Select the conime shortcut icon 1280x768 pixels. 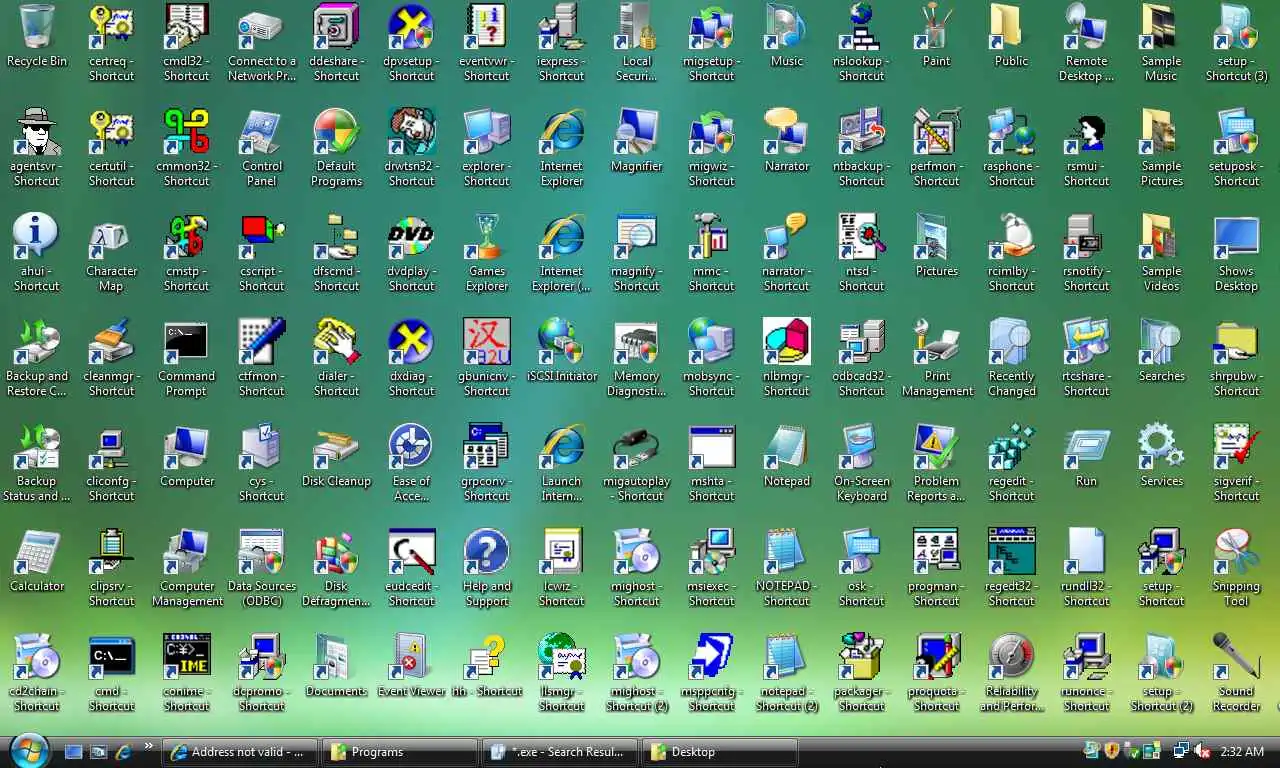pyautogui.click(x=186, y=674)
